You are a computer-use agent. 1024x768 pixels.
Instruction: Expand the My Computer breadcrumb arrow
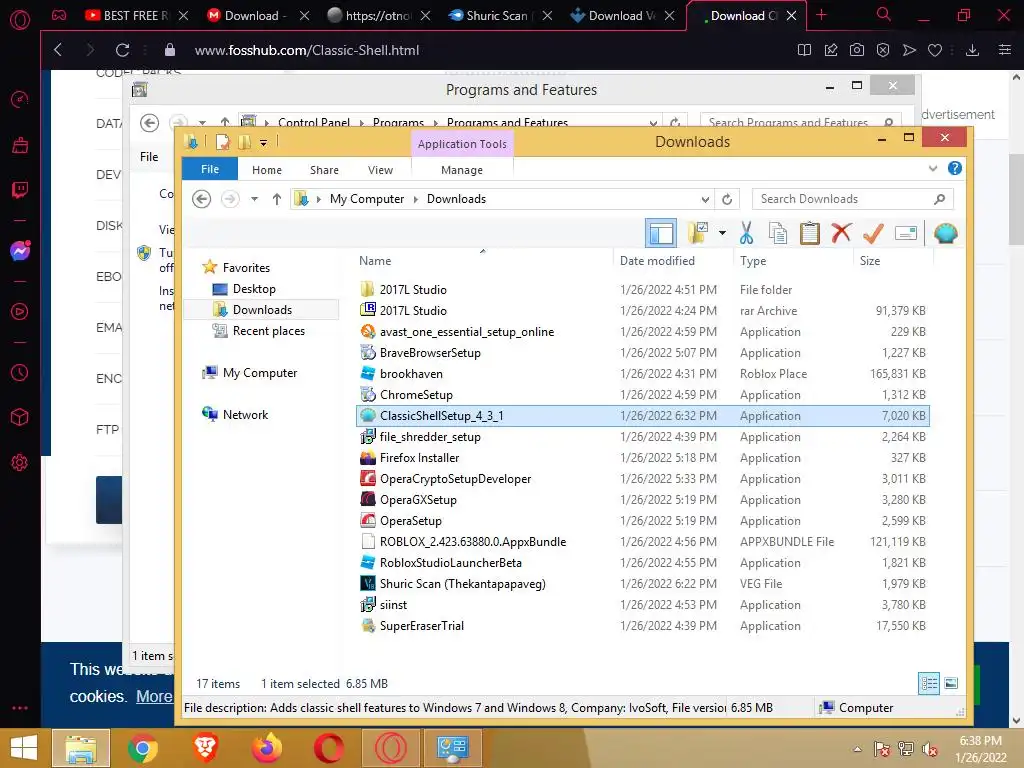point(415,199)
